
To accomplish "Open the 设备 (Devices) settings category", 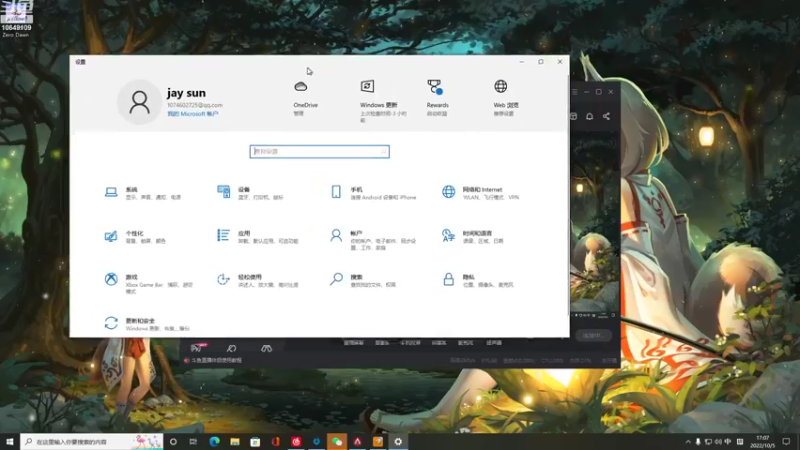I will (x=251, y=193).
